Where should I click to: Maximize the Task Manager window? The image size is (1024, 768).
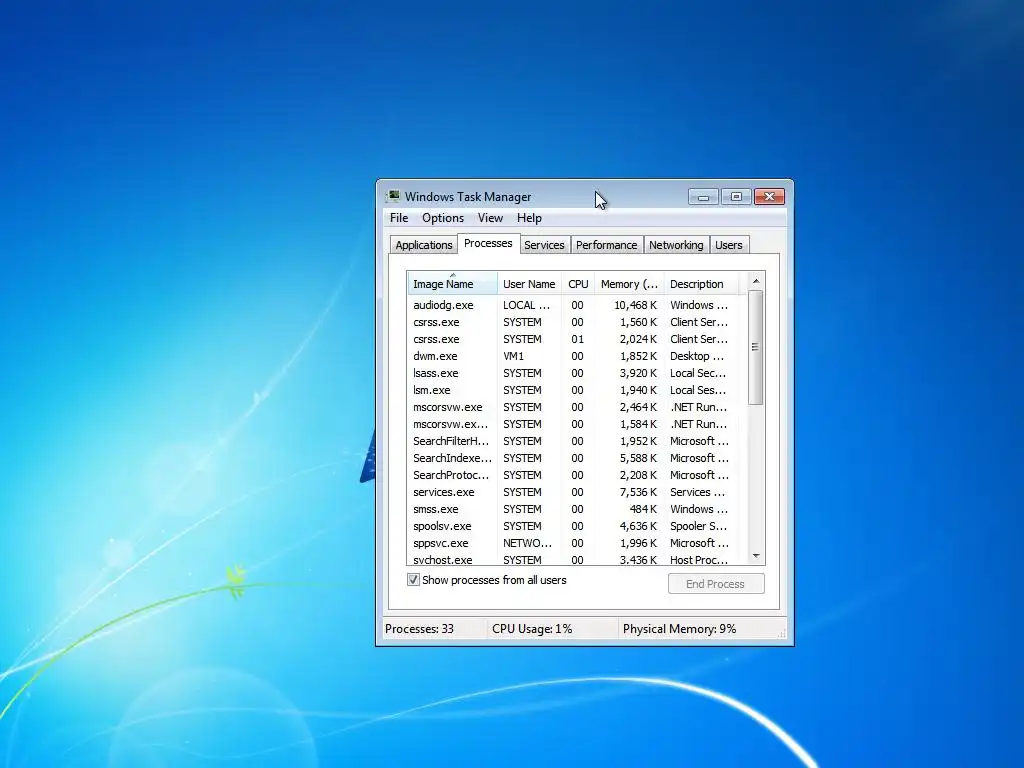[x=736, y=197]
